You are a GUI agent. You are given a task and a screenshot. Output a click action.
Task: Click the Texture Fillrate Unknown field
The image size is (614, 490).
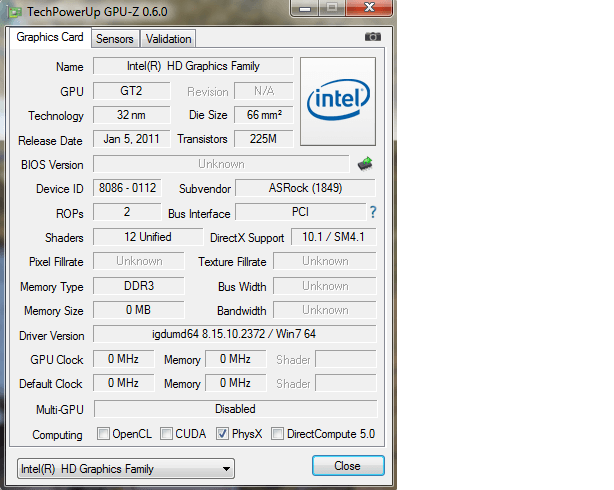click(x=325, y=261)
